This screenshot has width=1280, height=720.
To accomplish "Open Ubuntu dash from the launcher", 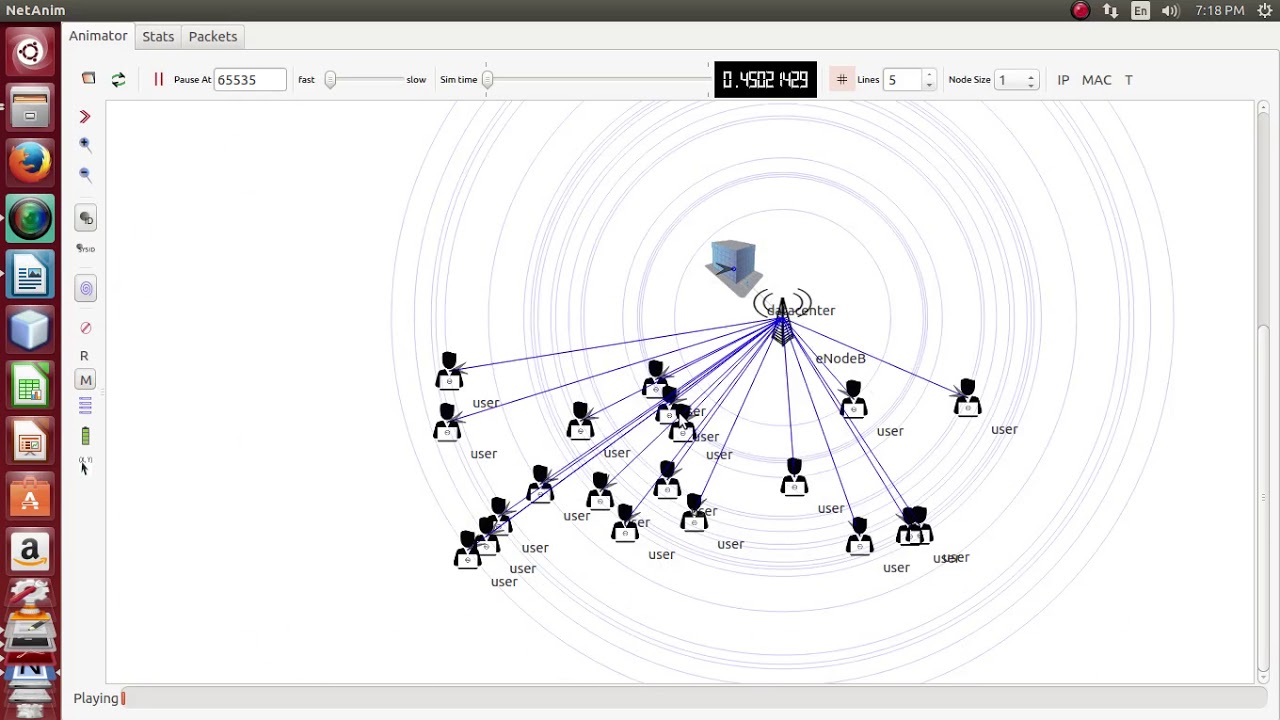I will (x=30, y=52).
